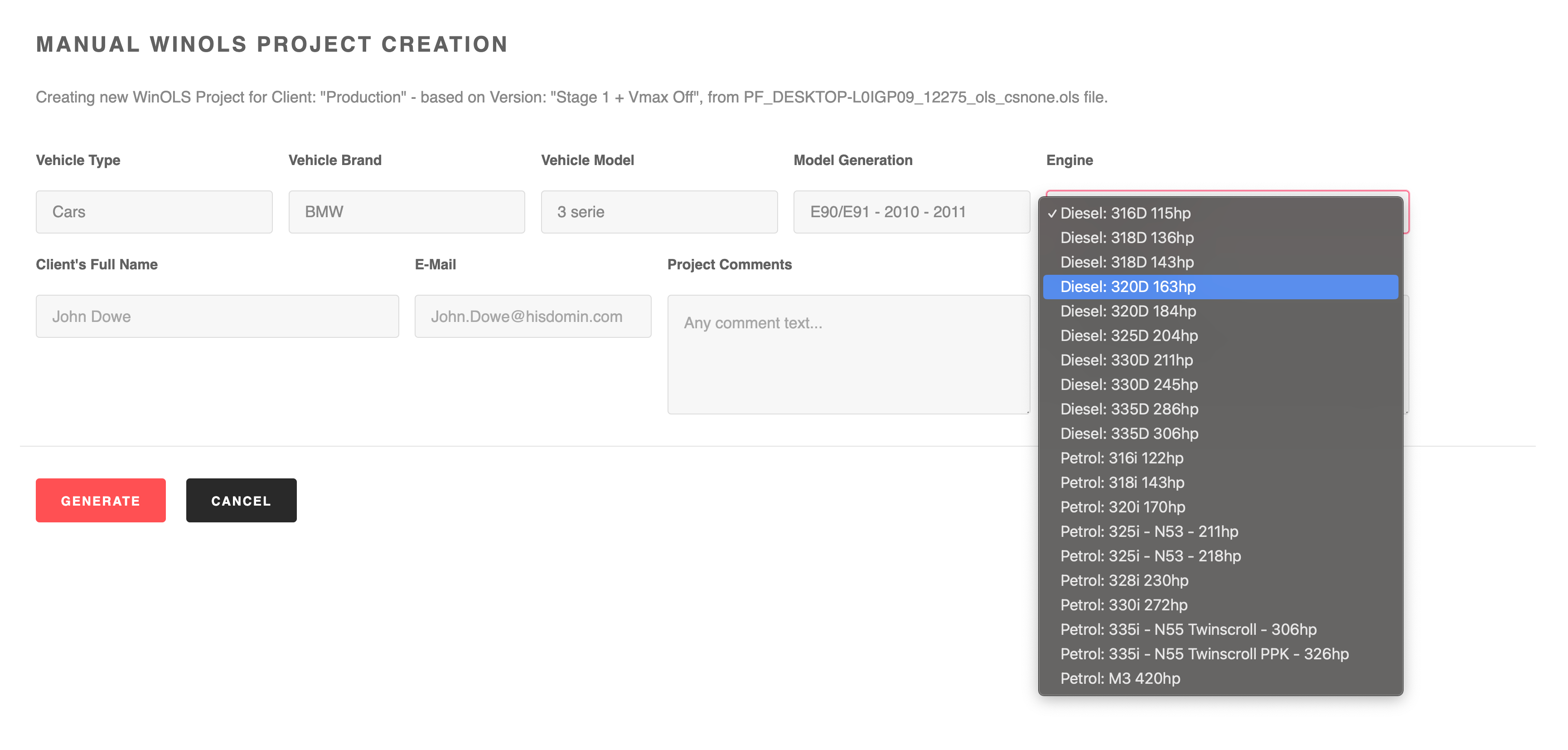1568x750 pixels.
Task: Click the E-Mail input field
Action: click(x=532, y=316)
